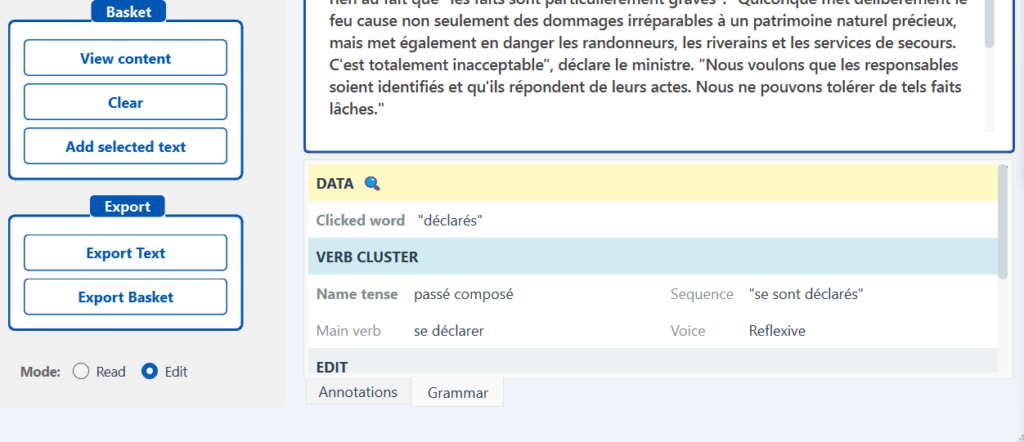Click the tense value "passé composé"
Viewport: 1024px width, 442px height.
tap(464, 294)
